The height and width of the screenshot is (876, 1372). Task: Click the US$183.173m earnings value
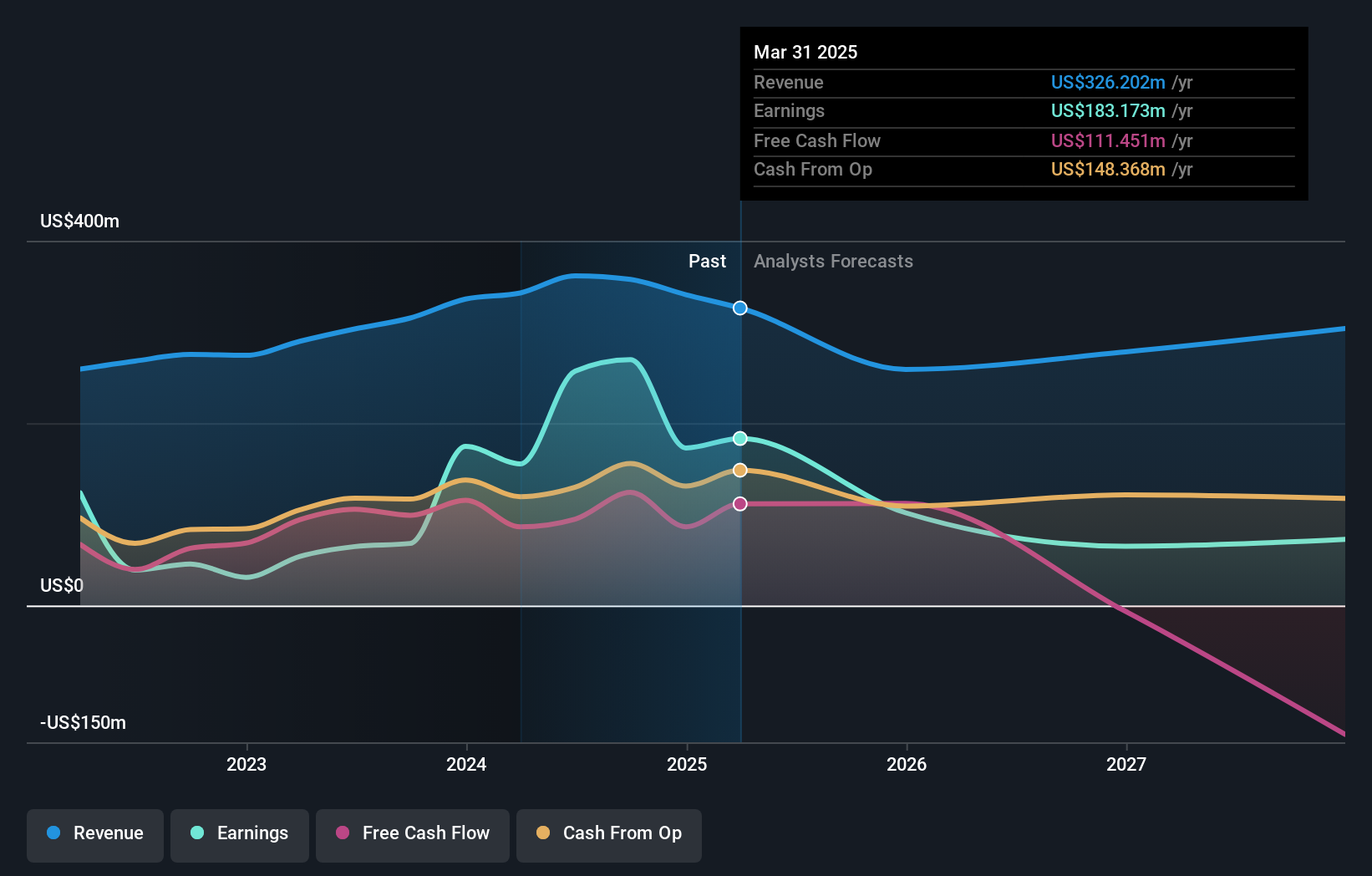pyautogui.click(x=1108, y=110)
